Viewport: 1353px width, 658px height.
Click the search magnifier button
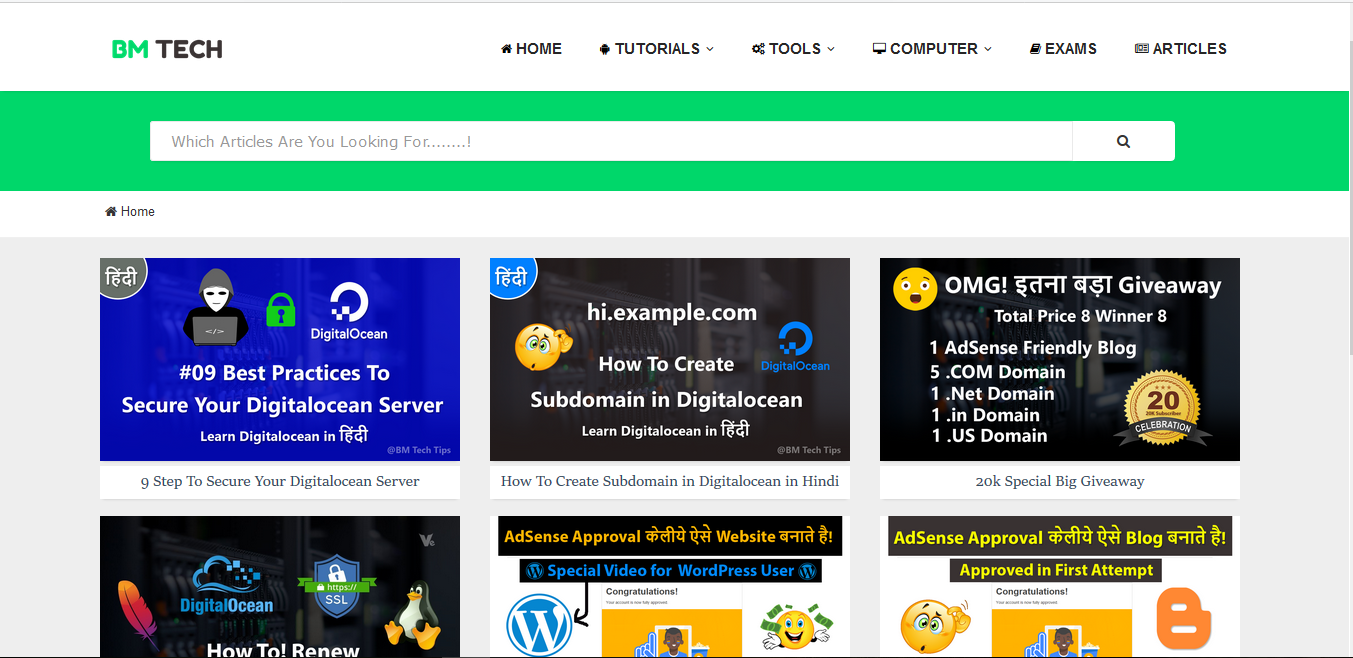[1123, 141]
